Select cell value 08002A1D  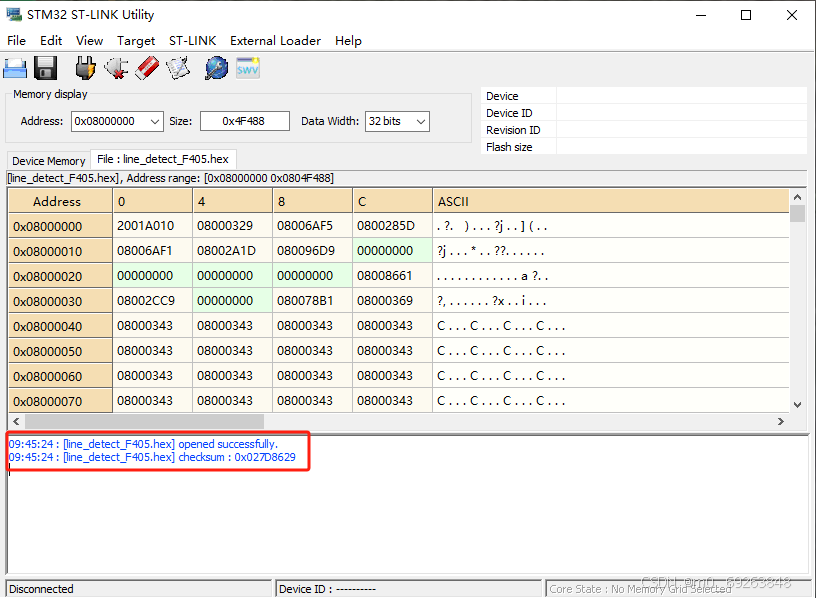pyautogui.click(x=233, y=251)
